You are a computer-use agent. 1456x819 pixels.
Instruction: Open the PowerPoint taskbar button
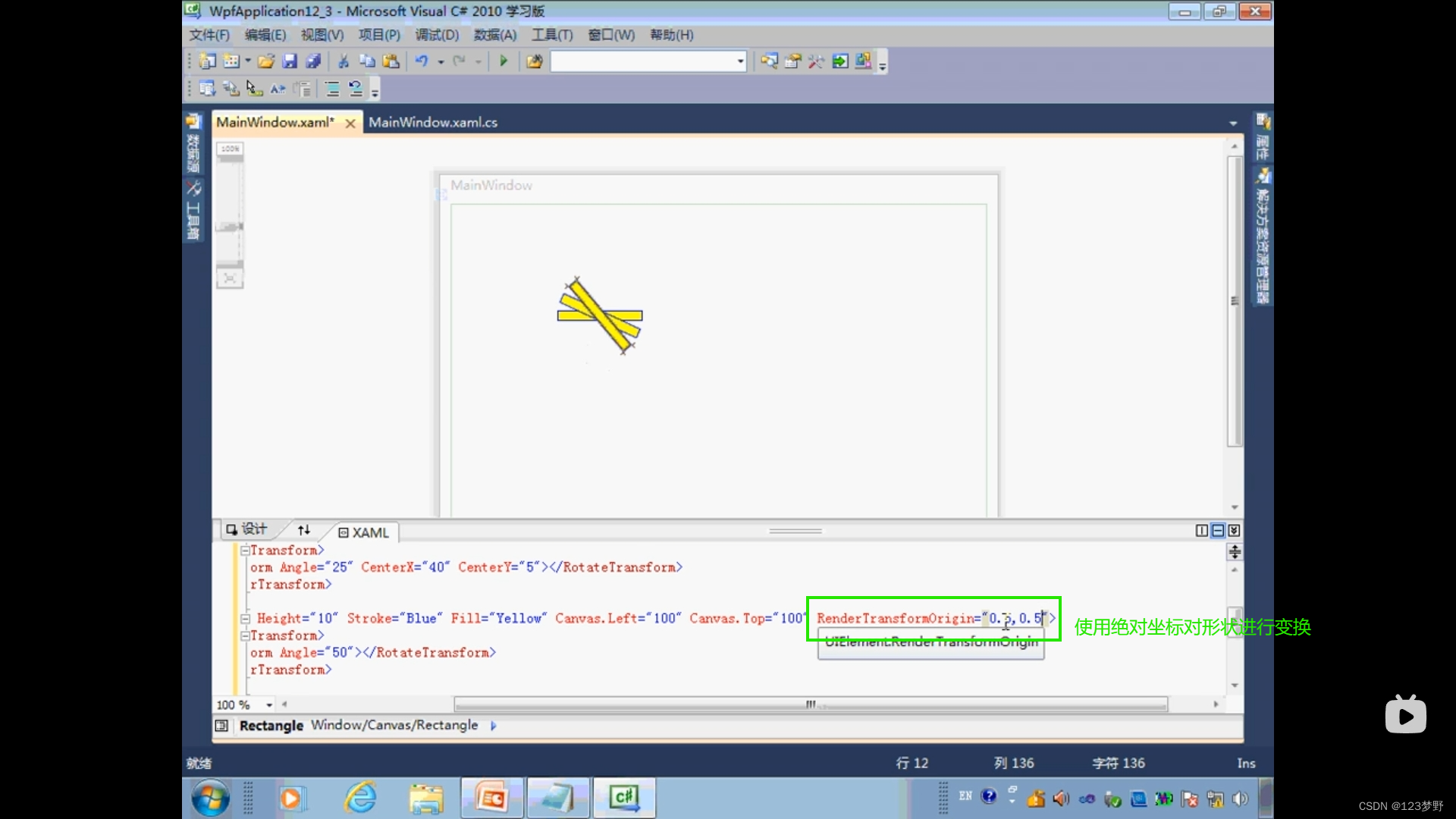click(x=492, y=798)
